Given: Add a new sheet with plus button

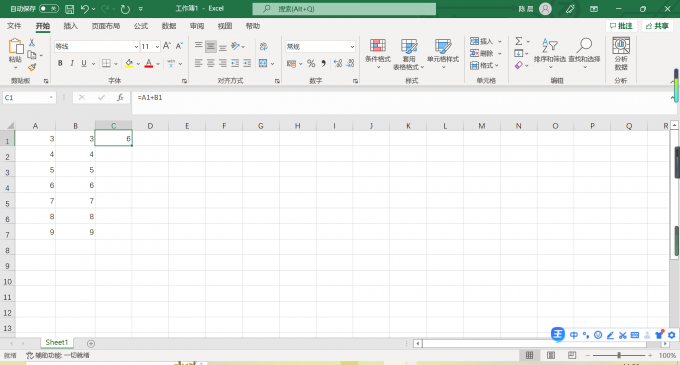Looking at the screenshot, I should tap(91, 343).
